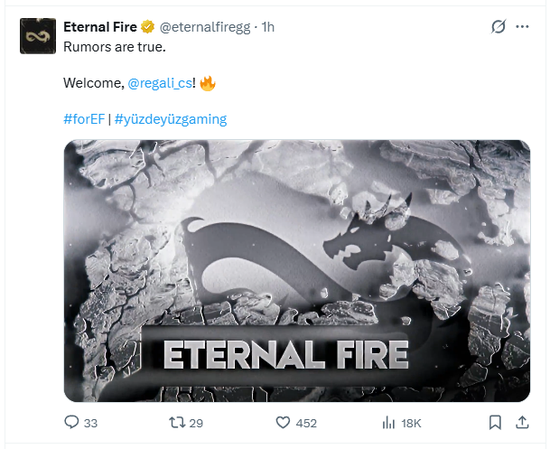This screenshot has height=449, width=550.
Task: Click the 452 likes count
Action: (306, 423)
